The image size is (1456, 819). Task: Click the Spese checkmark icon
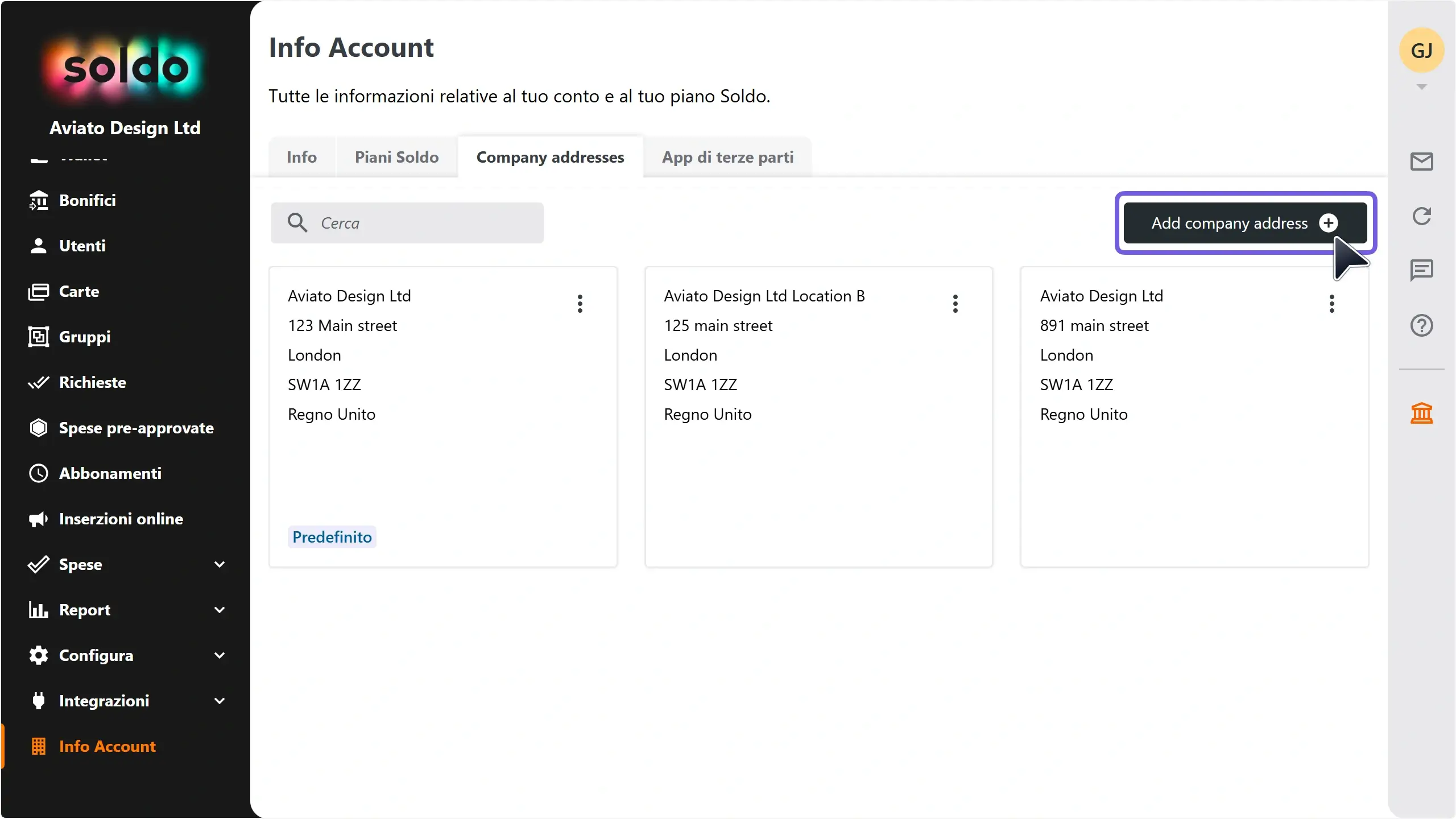point(38,564)
